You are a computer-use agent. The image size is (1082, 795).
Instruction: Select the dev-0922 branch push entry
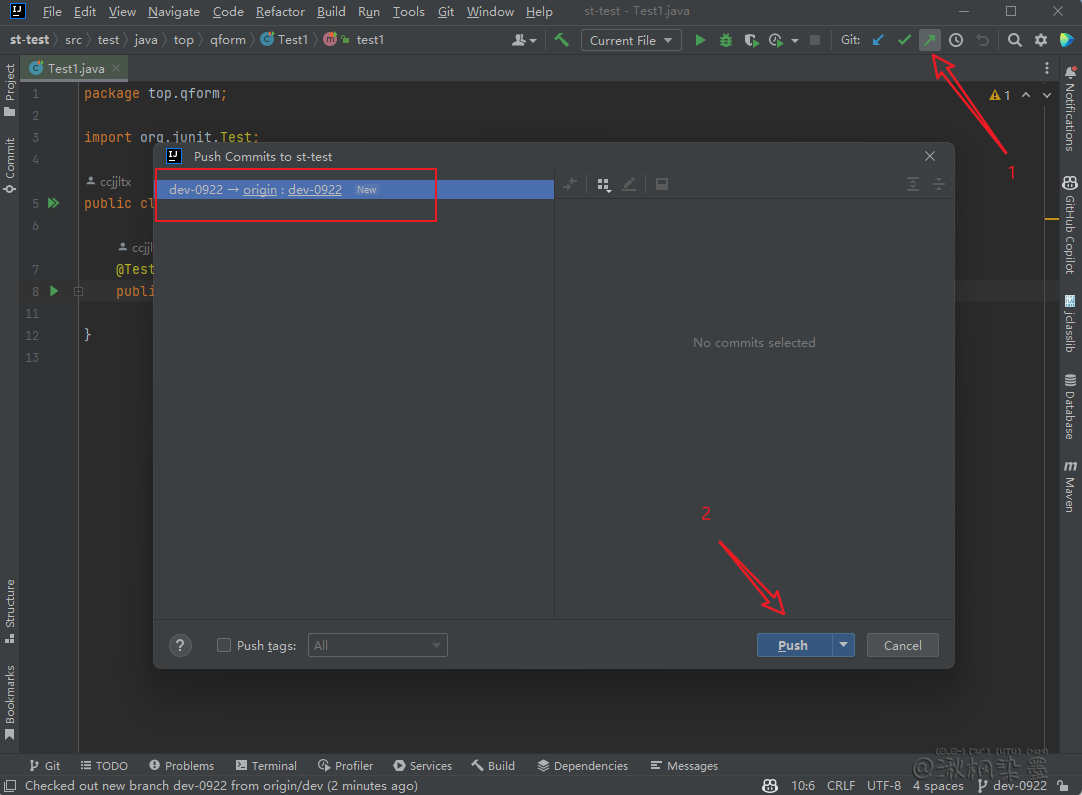[x=196, y=190]
